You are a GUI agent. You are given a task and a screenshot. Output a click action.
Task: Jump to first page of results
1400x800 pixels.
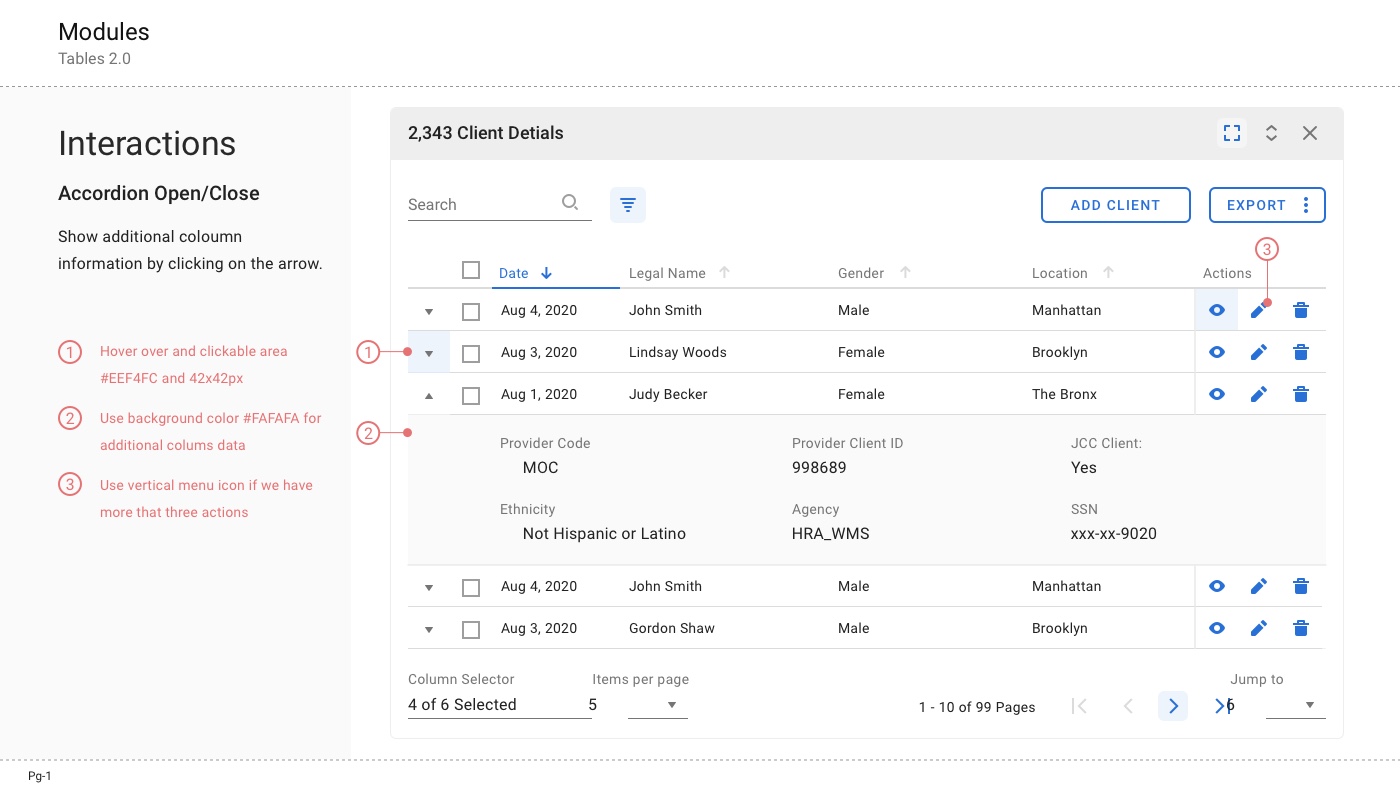point(1080,706)
